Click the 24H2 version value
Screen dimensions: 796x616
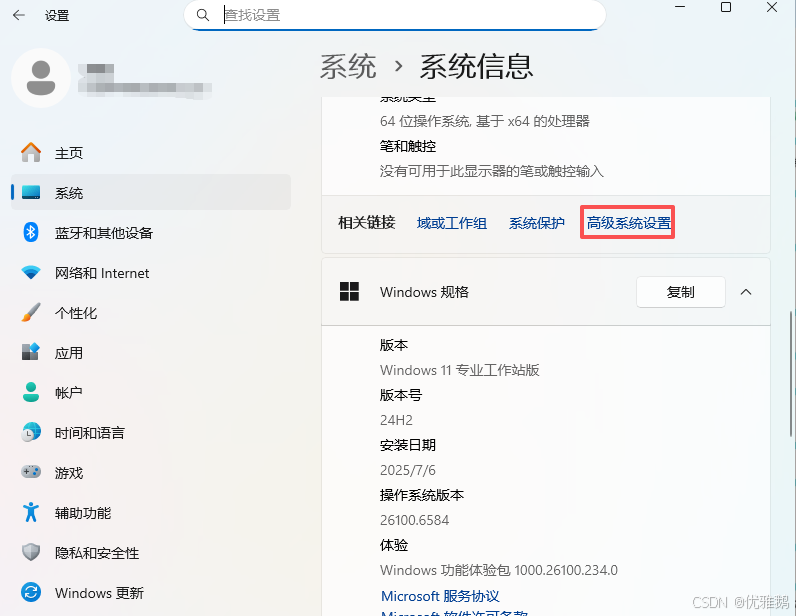pos(396,420)
